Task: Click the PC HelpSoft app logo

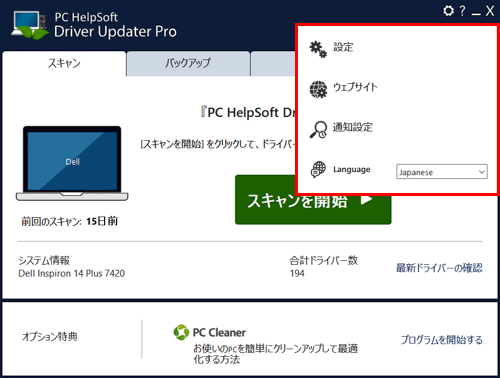Action: coord(30,25)
